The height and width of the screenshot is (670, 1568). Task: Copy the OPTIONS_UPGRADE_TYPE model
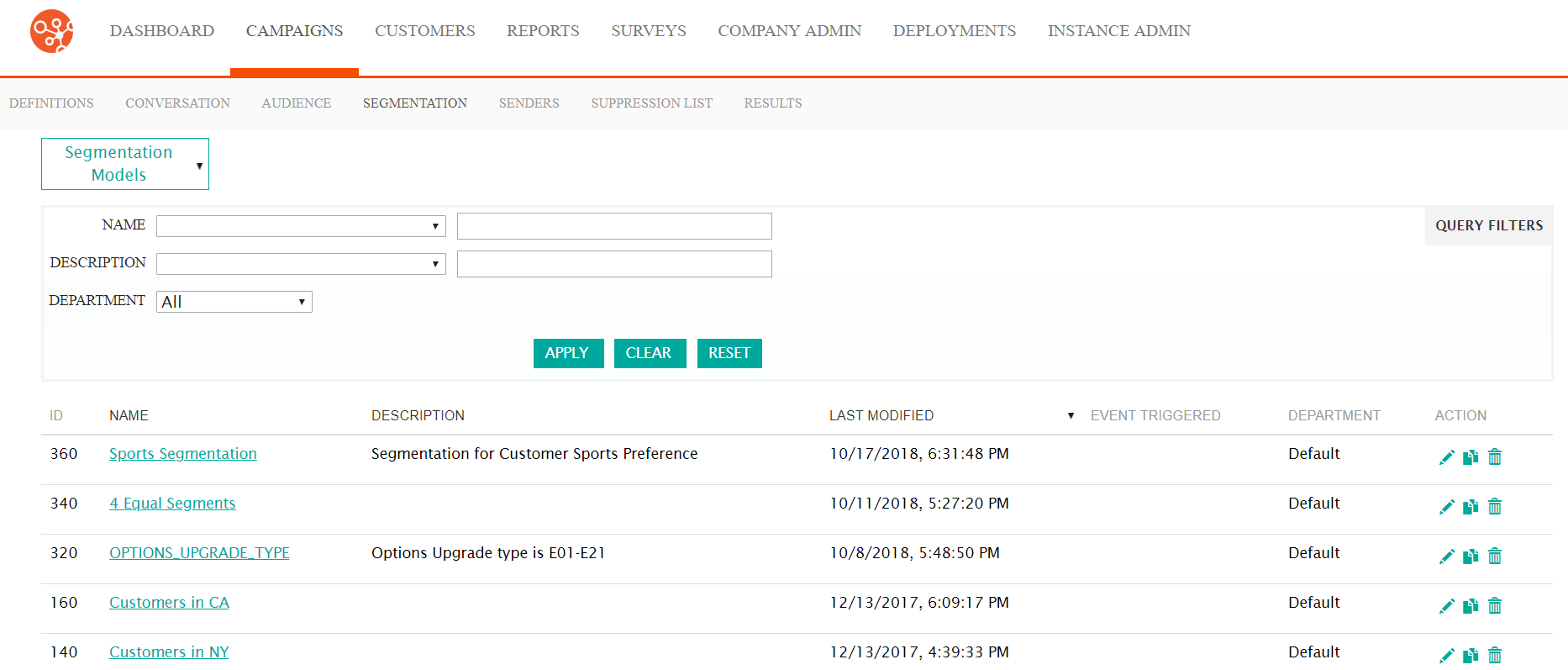1471,557
